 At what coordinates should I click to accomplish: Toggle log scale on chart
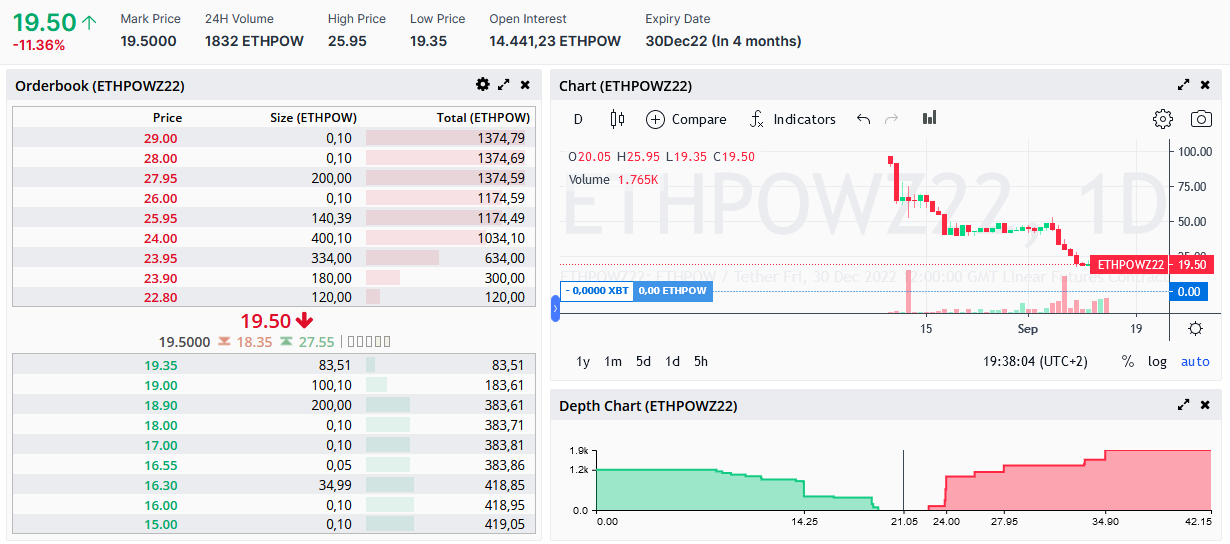(x=1157, y=361)
